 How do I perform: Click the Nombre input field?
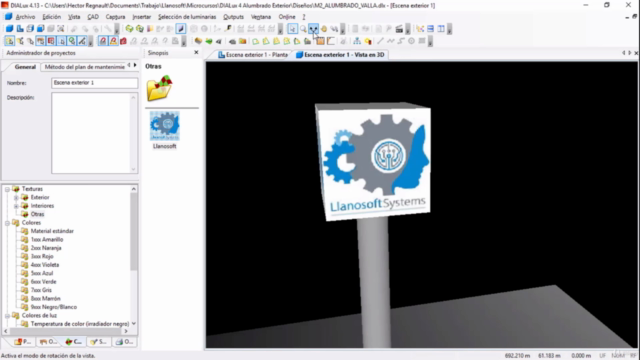point(95,83)
